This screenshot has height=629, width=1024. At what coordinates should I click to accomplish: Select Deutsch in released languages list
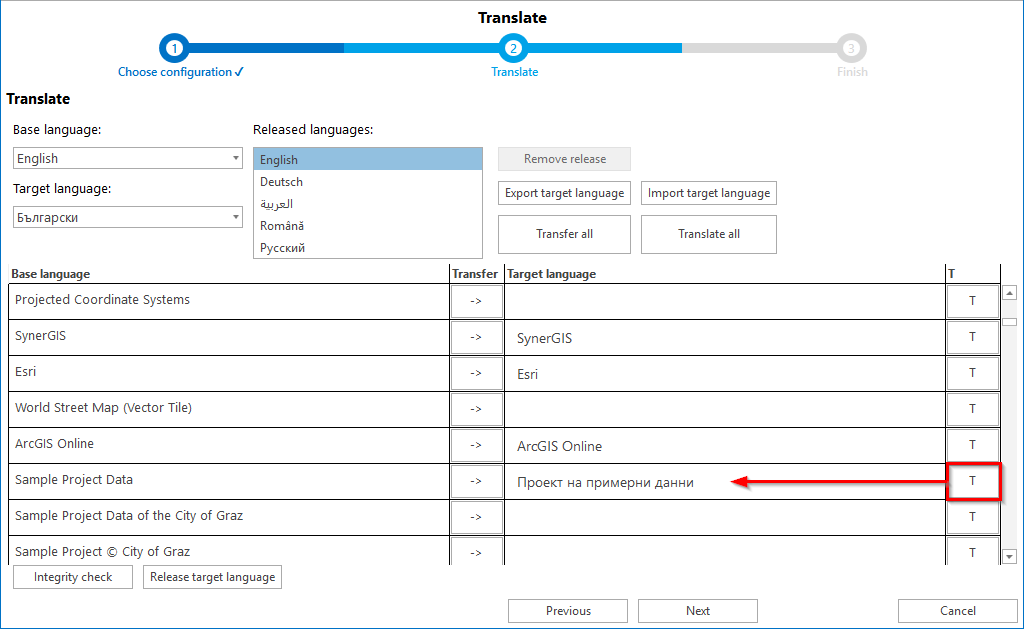[281, 182]
